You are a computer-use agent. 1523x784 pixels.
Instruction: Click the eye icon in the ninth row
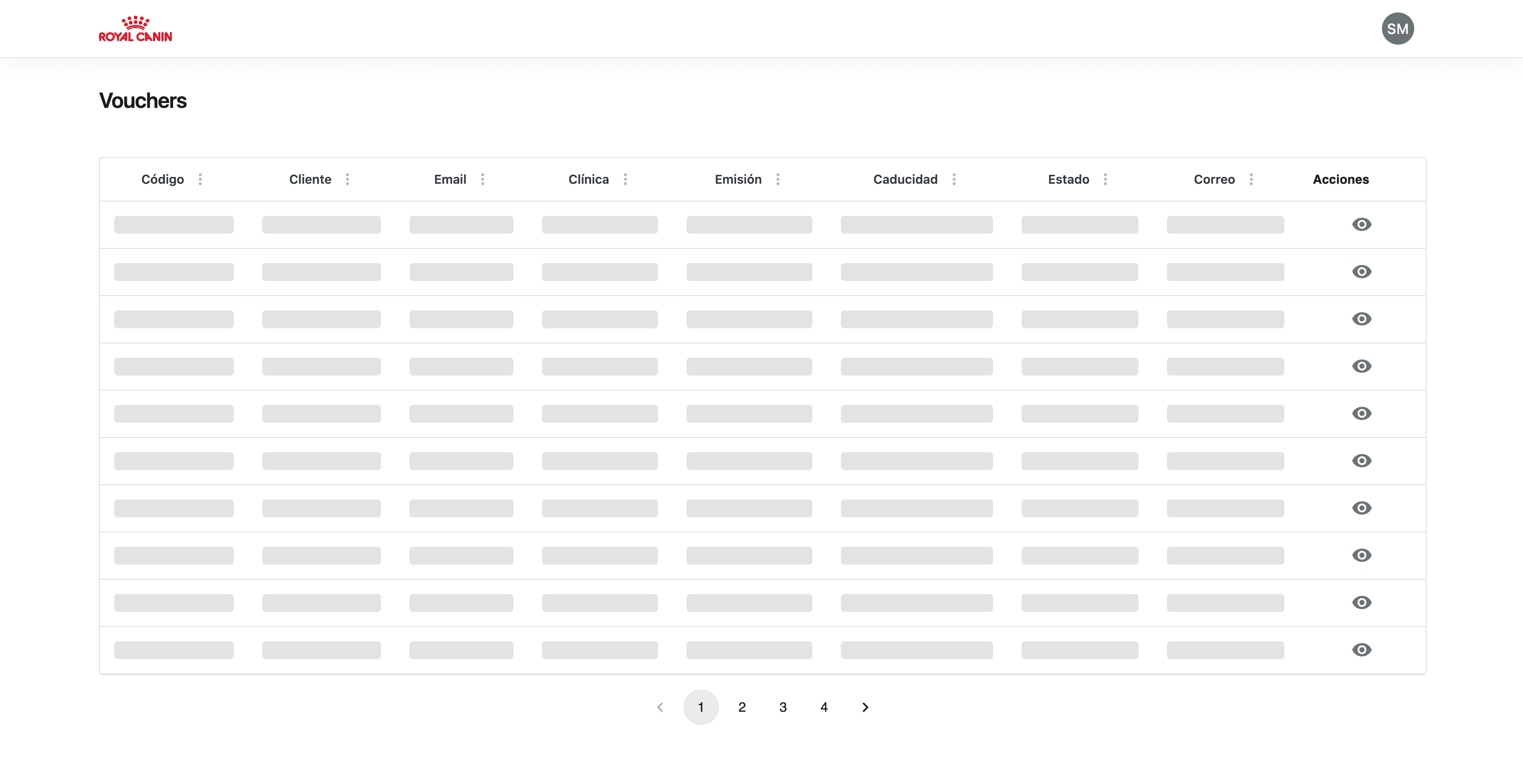[1361, 603]
